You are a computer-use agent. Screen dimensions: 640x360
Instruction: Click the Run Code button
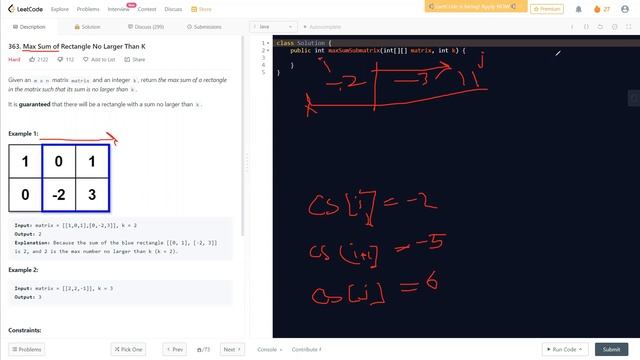pos(565,349)
